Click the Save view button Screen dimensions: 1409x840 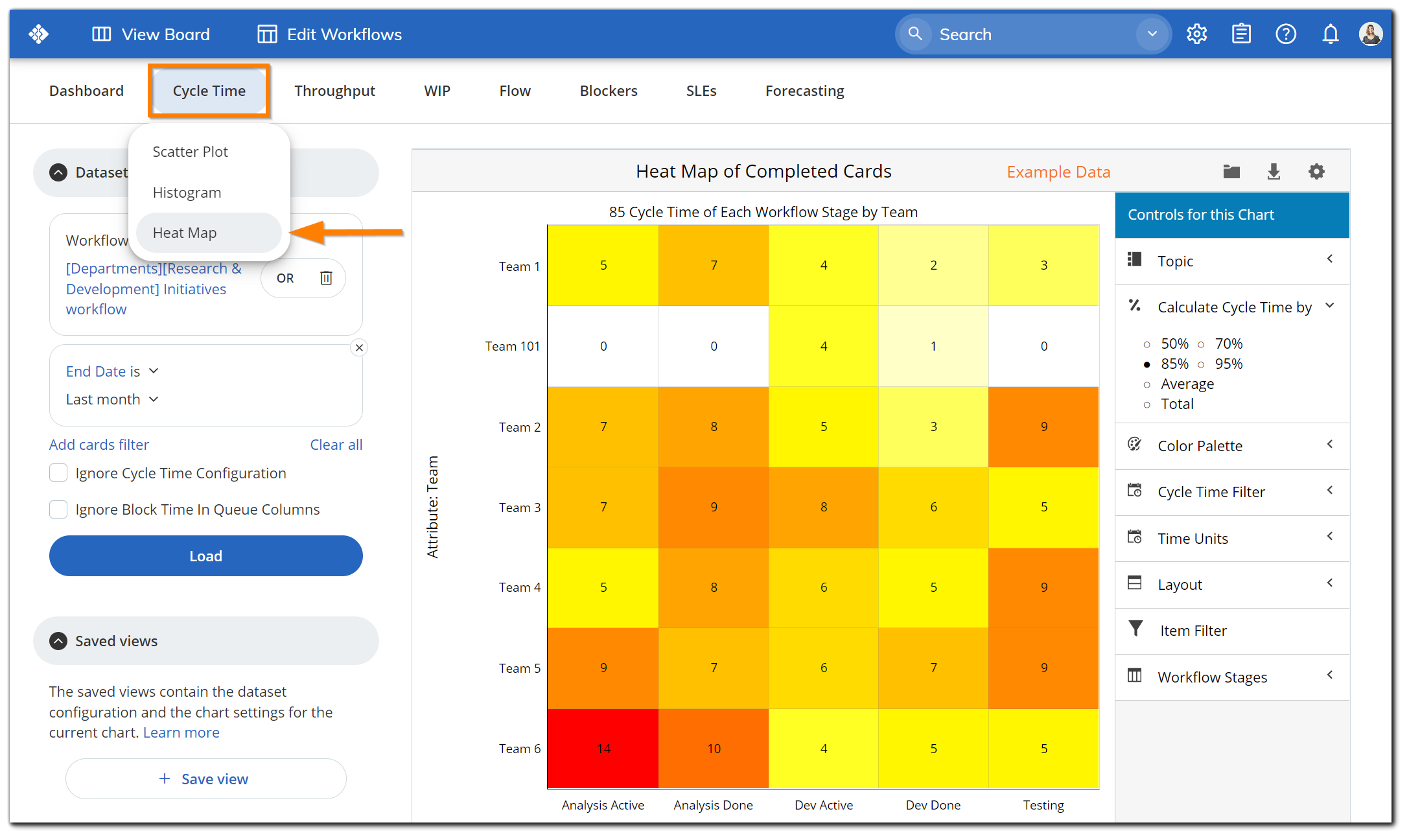point(206,779)
